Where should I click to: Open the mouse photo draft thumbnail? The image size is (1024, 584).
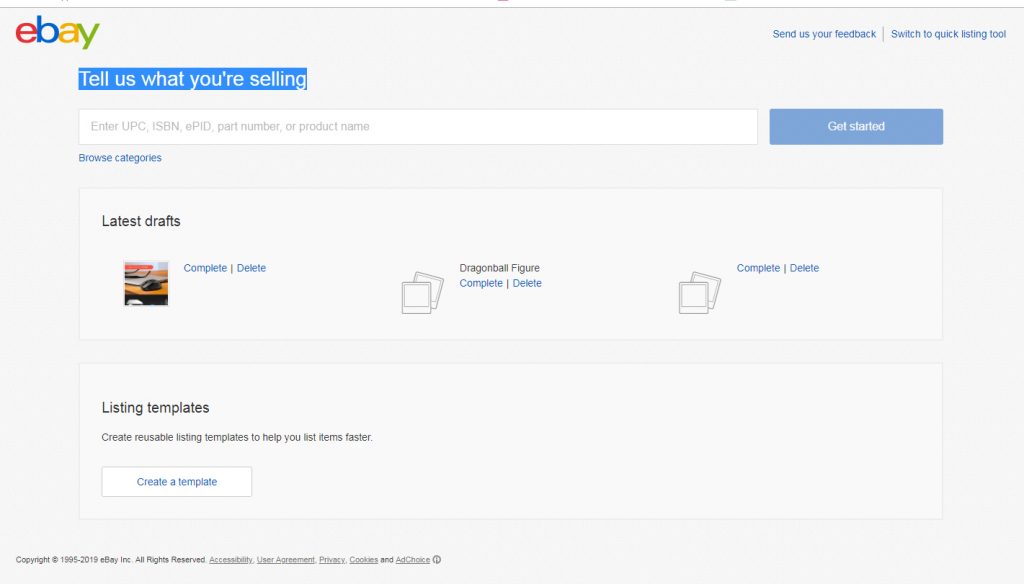146,283
